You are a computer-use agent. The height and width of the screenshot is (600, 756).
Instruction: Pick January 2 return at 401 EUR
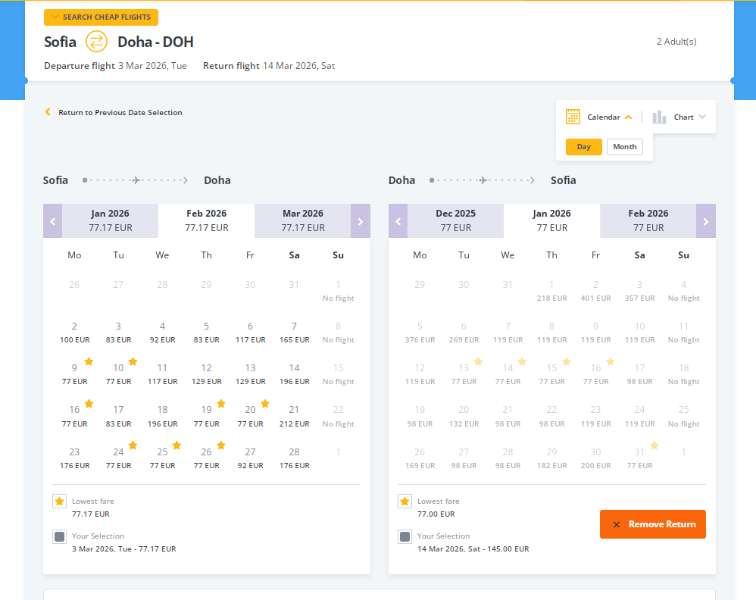coord(595,291)
